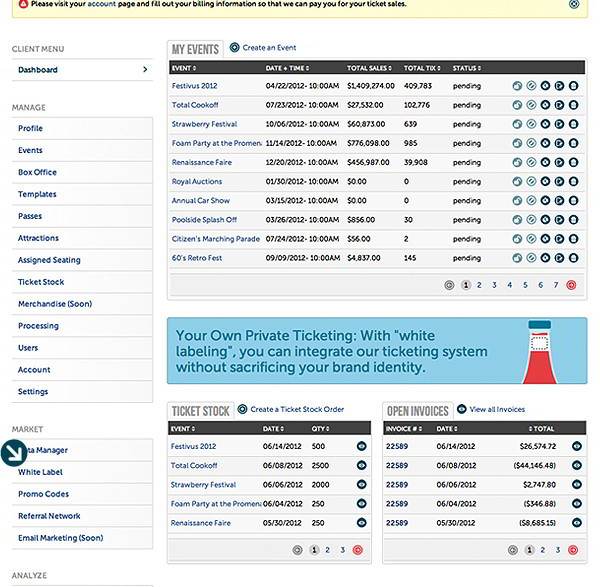Click the Create an Event circle icon
This screenshot has width=600, height=587.
click(235, 47)
